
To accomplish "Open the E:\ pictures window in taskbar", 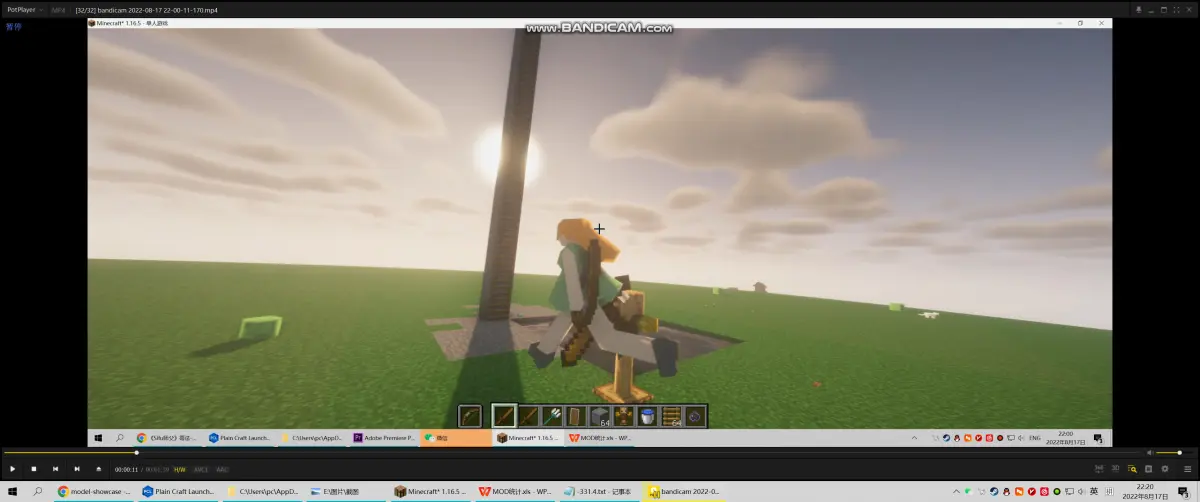I will (x=347, y=491).
